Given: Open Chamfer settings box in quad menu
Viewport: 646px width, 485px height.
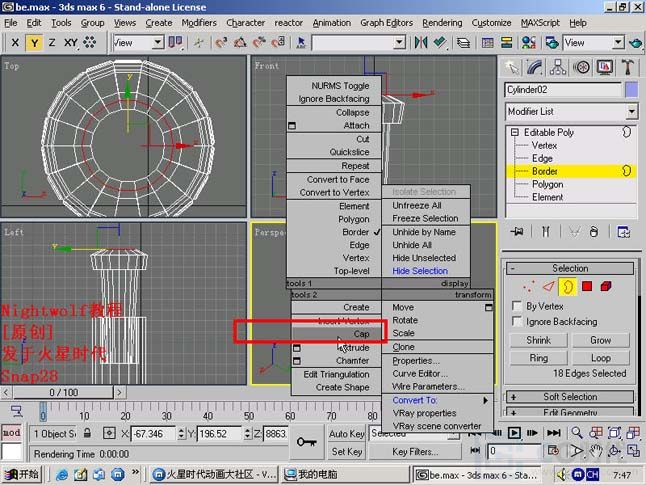Looking at the screenshot, I should pos(296,361).
